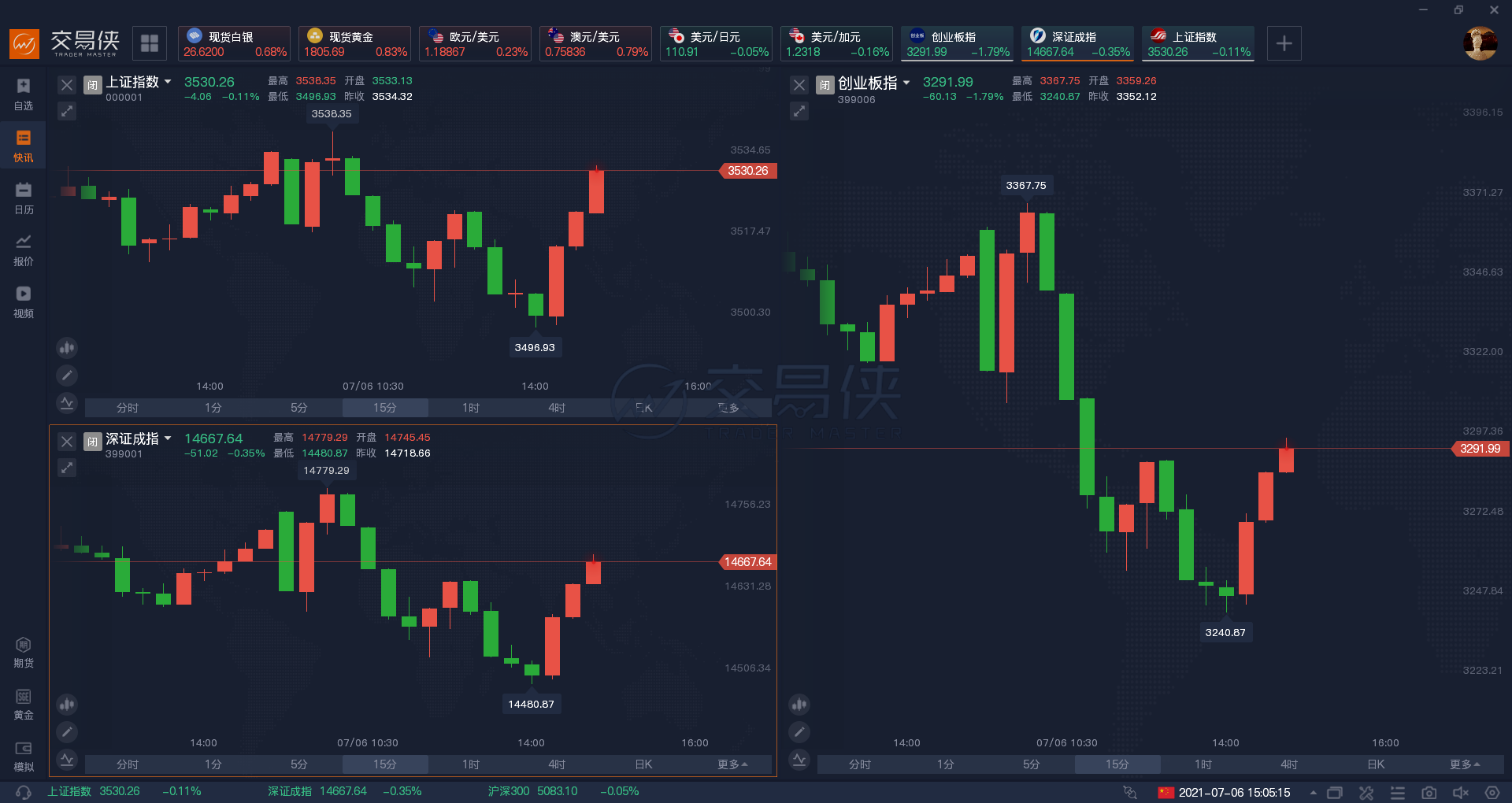This screenshot has width=1512, height=803.
Task: Click the 现货黄金 quote tile
Action: pos(354,43)
